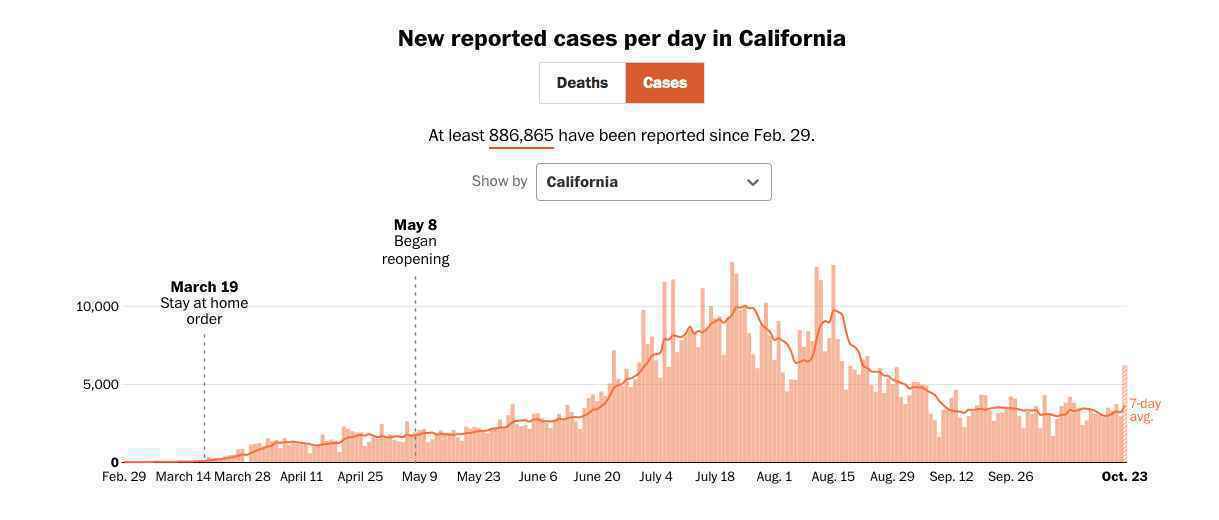1219x520 pixels.
Task: Click the 10,000 y-axis label
Action: 97,306
